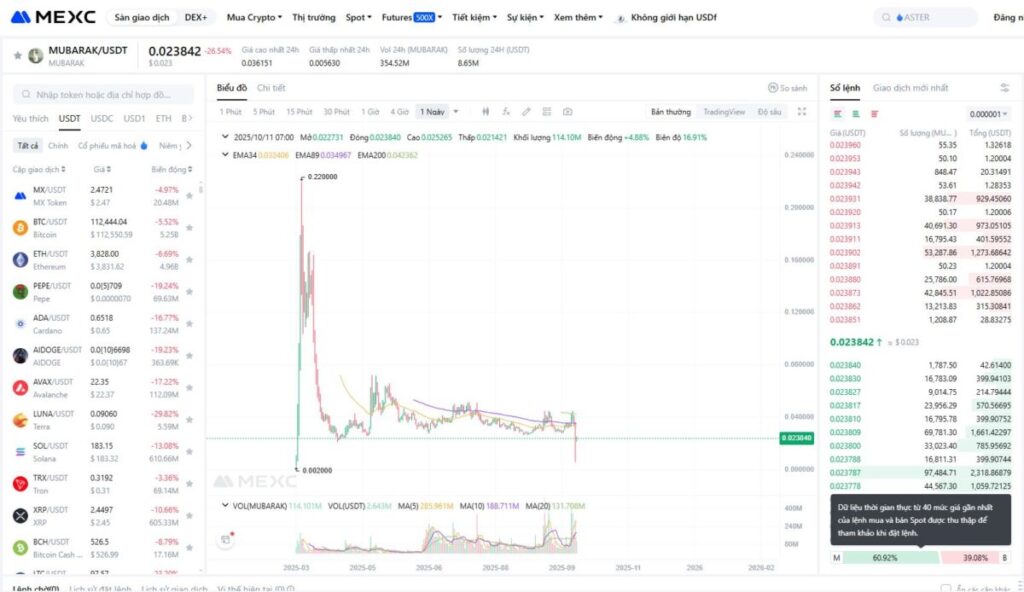
Task: Collapse the EMA indicator legend row
Action: tap(223, 155)
